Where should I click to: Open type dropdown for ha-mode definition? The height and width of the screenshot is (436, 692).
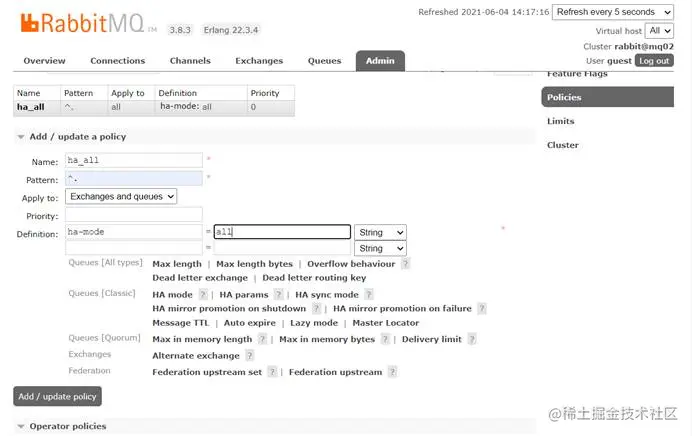[x=380, y=232]
